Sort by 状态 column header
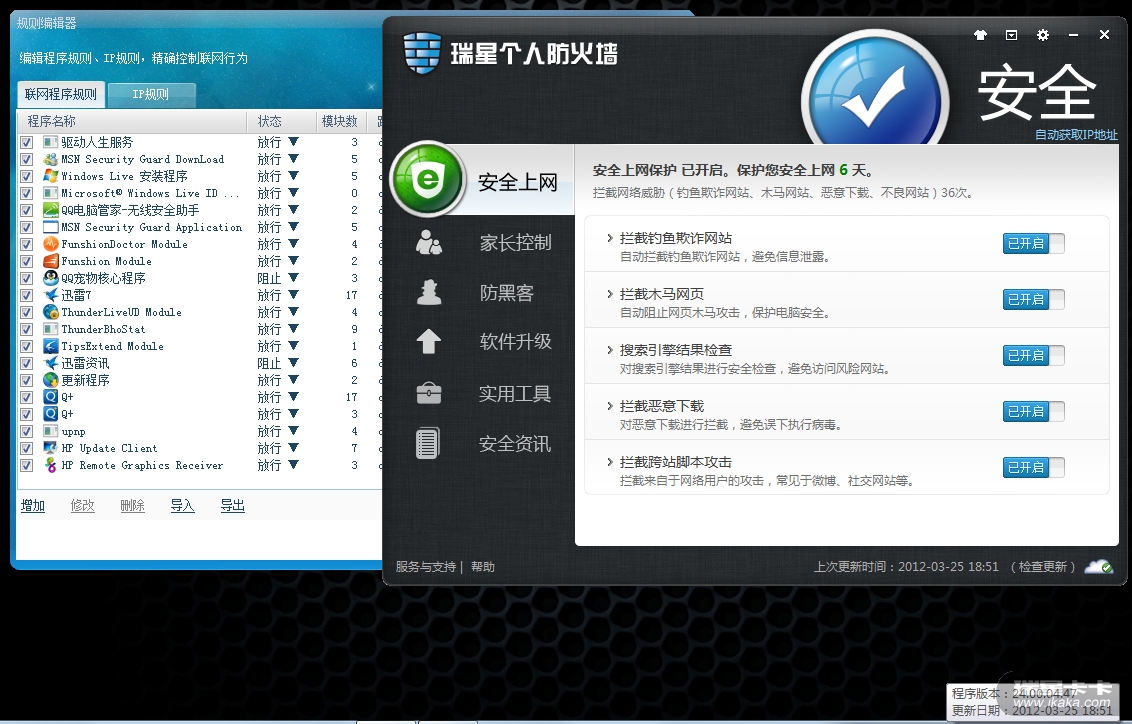 coord(282,121)
